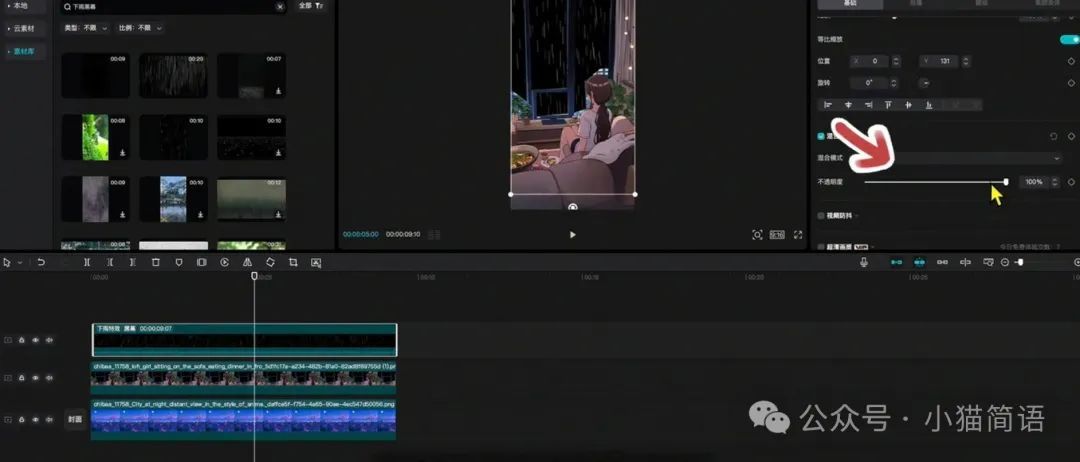Add a position keyframe diamond
The width and height of the screenshot is (1080, 462).
click(x=1071, y=61)
